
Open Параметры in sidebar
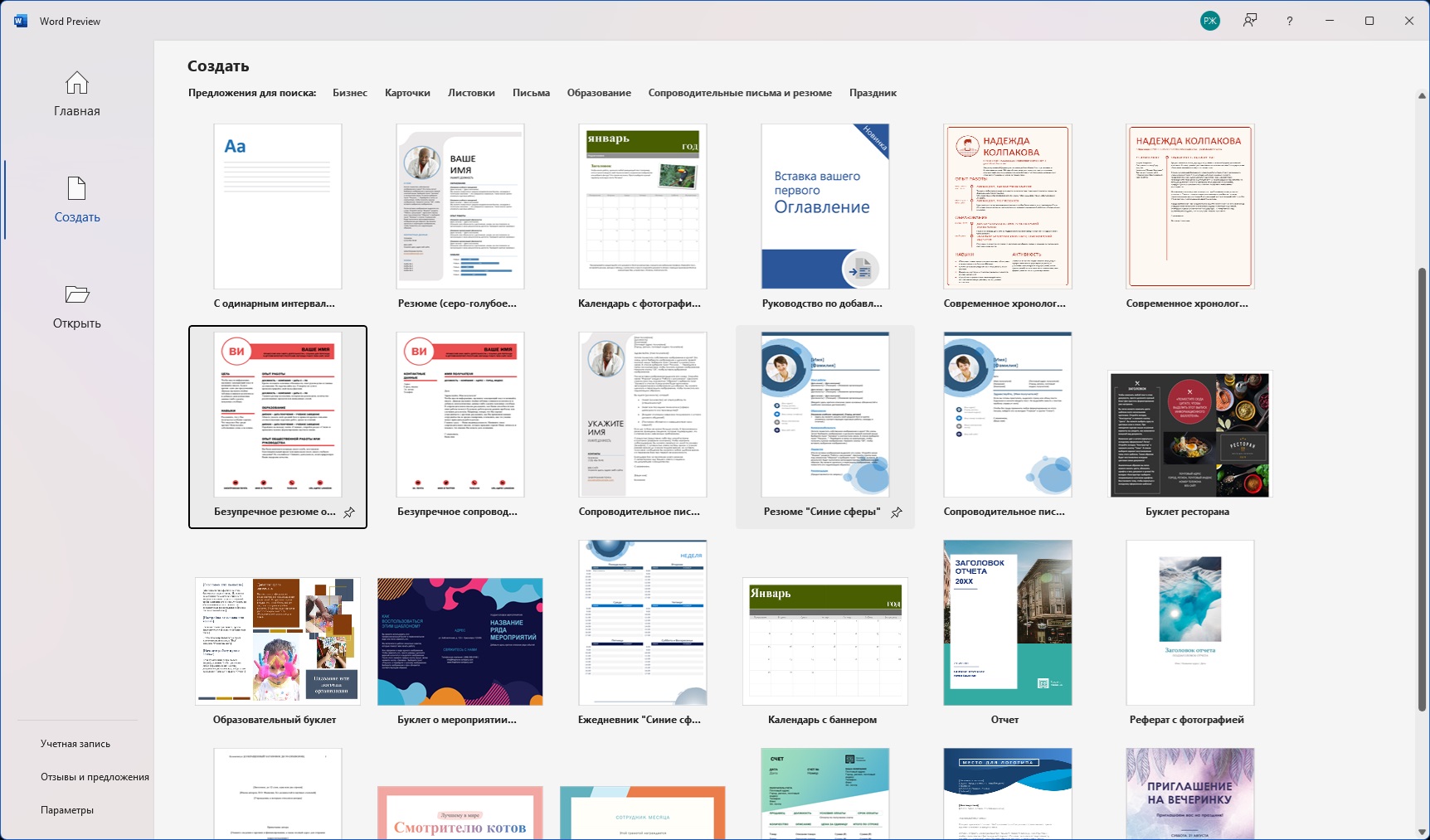pos(67,810)
